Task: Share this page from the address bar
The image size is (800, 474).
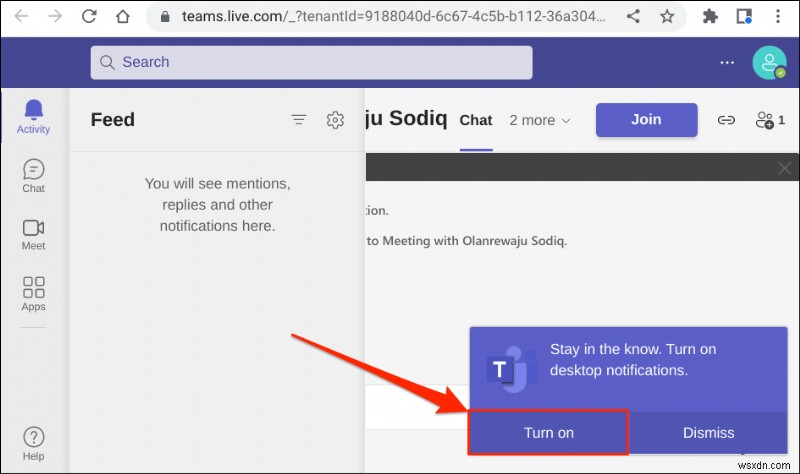Action: (633, 17)
